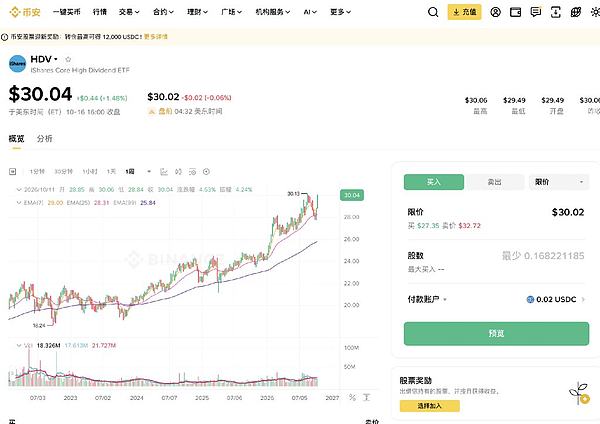Click the green 预览 button
This screenshot has height=424, width=600.
(x=496, y=334)
